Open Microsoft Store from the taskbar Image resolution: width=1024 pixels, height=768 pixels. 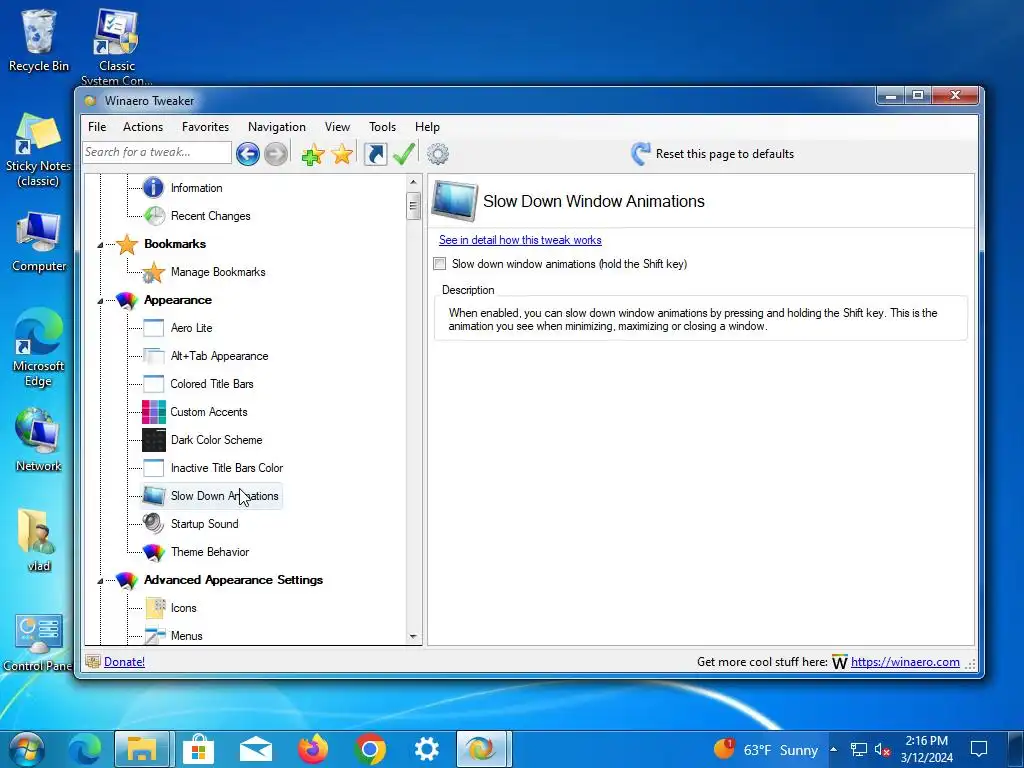(199, 749)
